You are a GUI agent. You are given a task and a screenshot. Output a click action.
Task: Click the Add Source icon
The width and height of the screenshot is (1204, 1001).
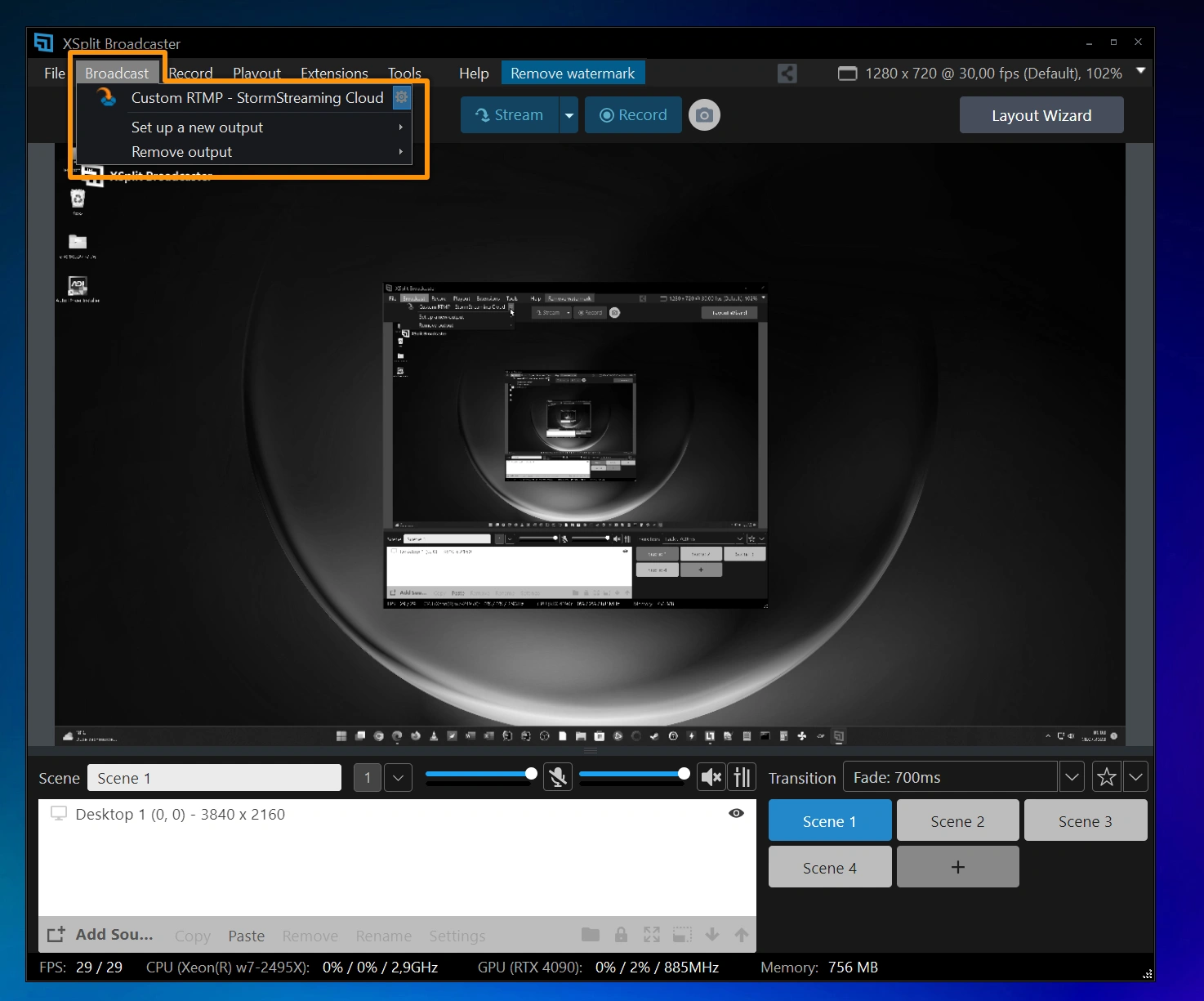(x=56, y=935)
